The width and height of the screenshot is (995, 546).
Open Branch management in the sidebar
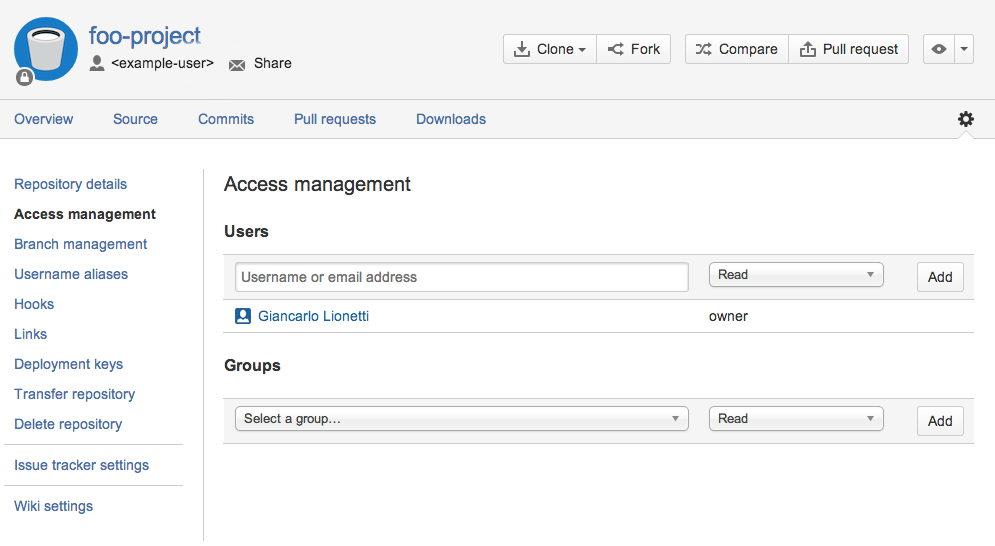[80, 244]
